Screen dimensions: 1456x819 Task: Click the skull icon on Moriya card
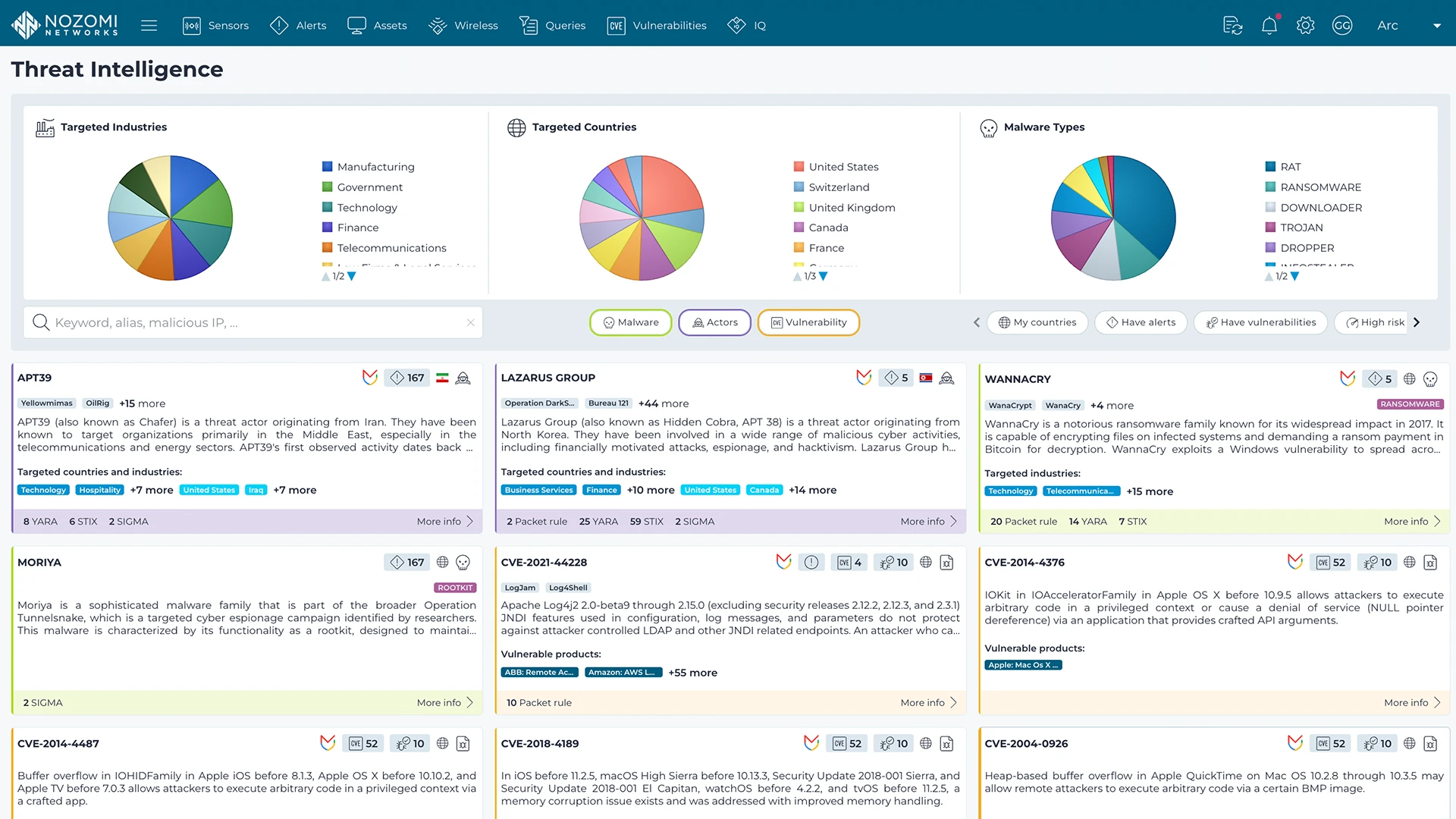point(463,563)
